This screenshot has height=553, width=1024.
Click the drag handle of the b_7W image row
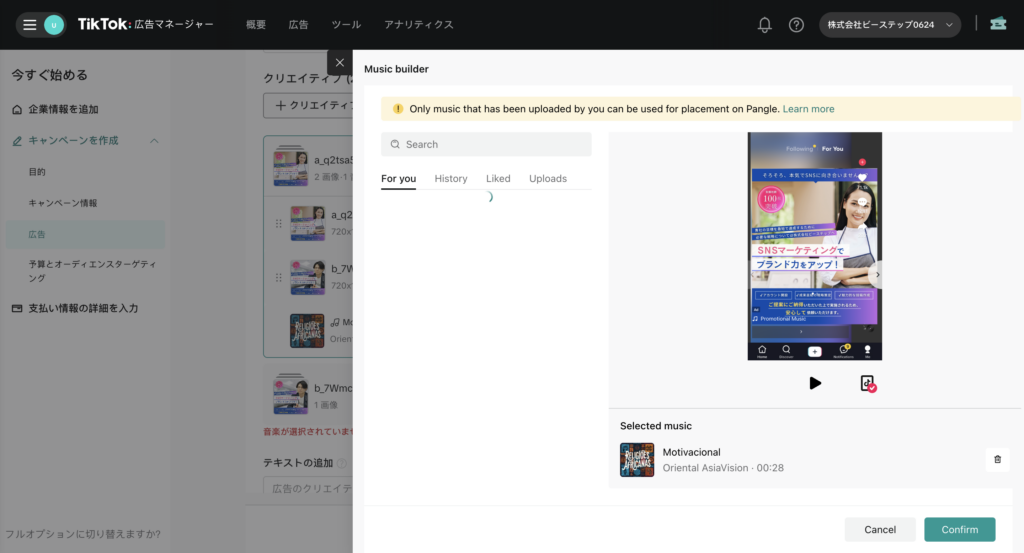pos(279,277)
